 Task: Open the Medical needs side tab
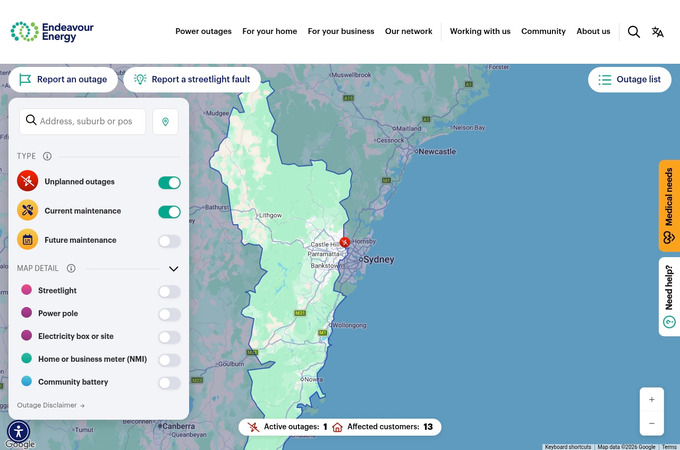click(669, 206)
